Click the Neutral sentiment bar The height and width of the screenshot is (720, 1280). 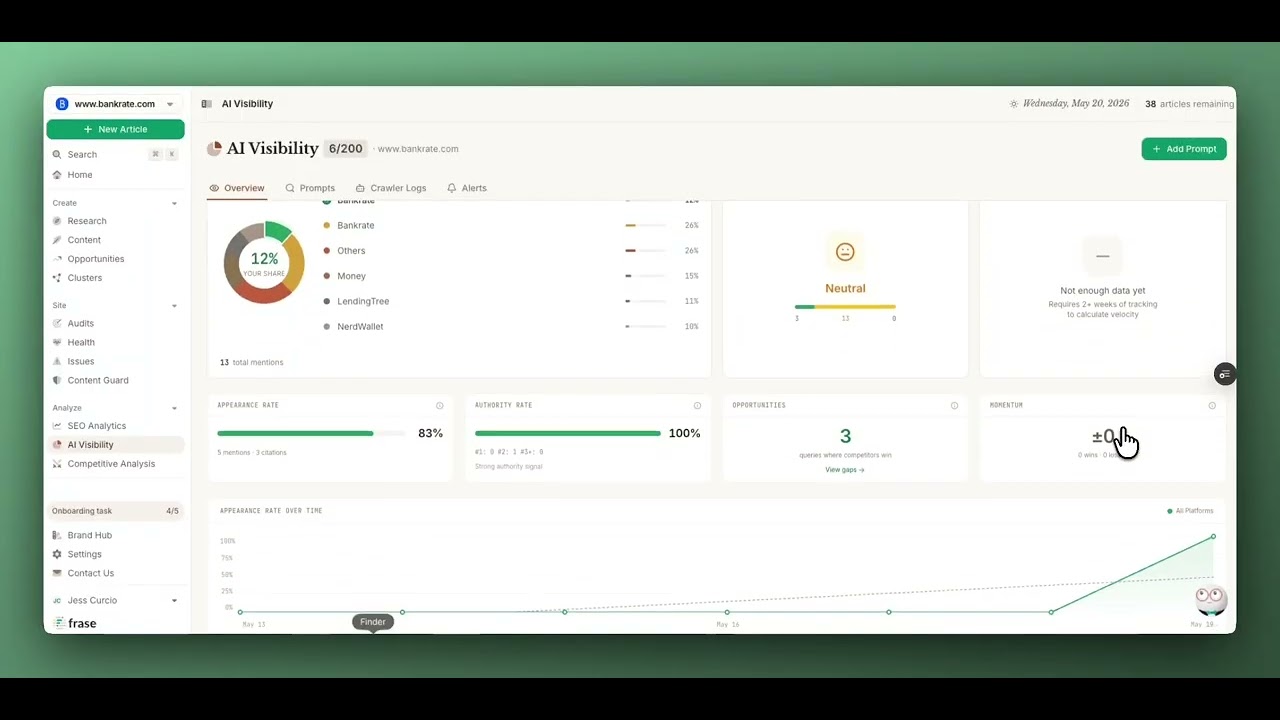[845, 307]
